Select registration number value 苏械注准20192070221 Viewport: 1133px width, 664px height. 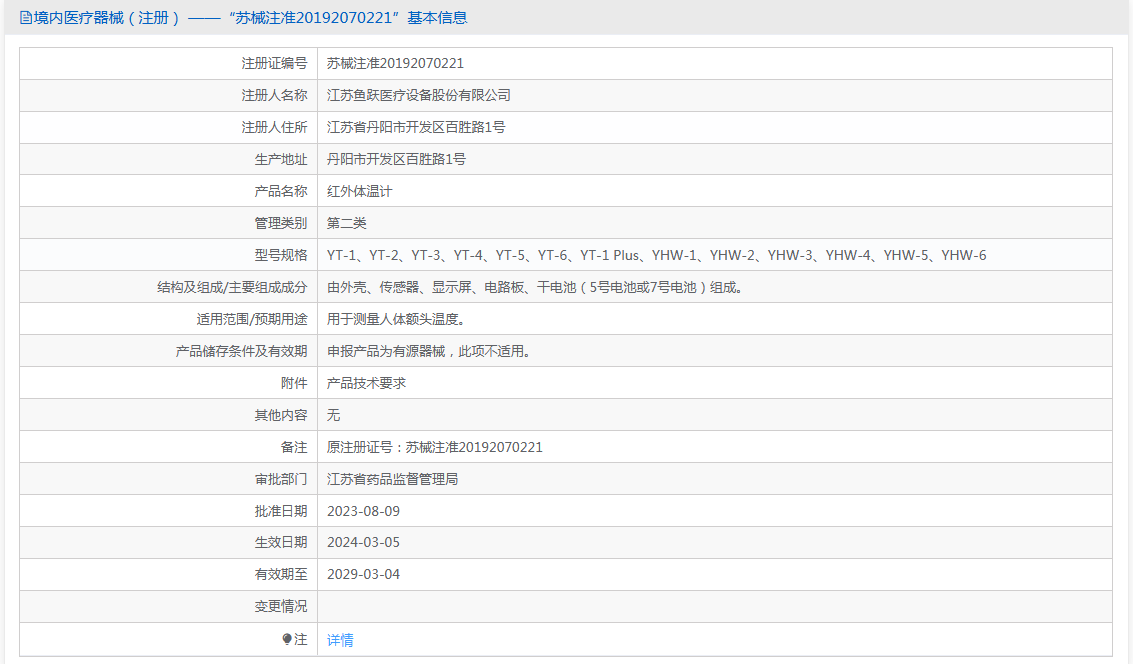pos(395,64)
